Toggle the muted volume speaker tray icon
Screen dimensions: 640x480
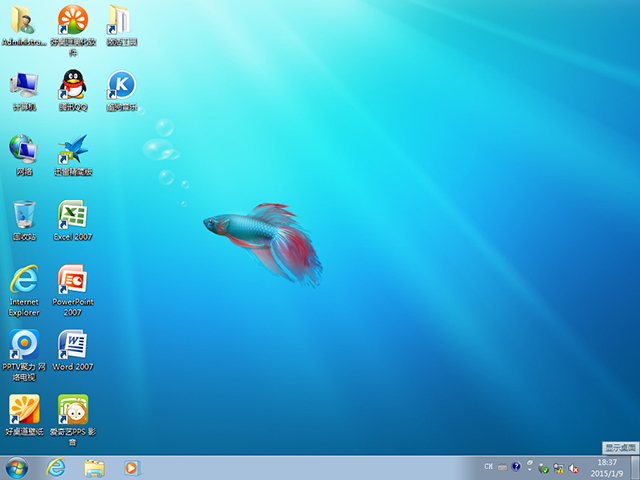[574, 468]
